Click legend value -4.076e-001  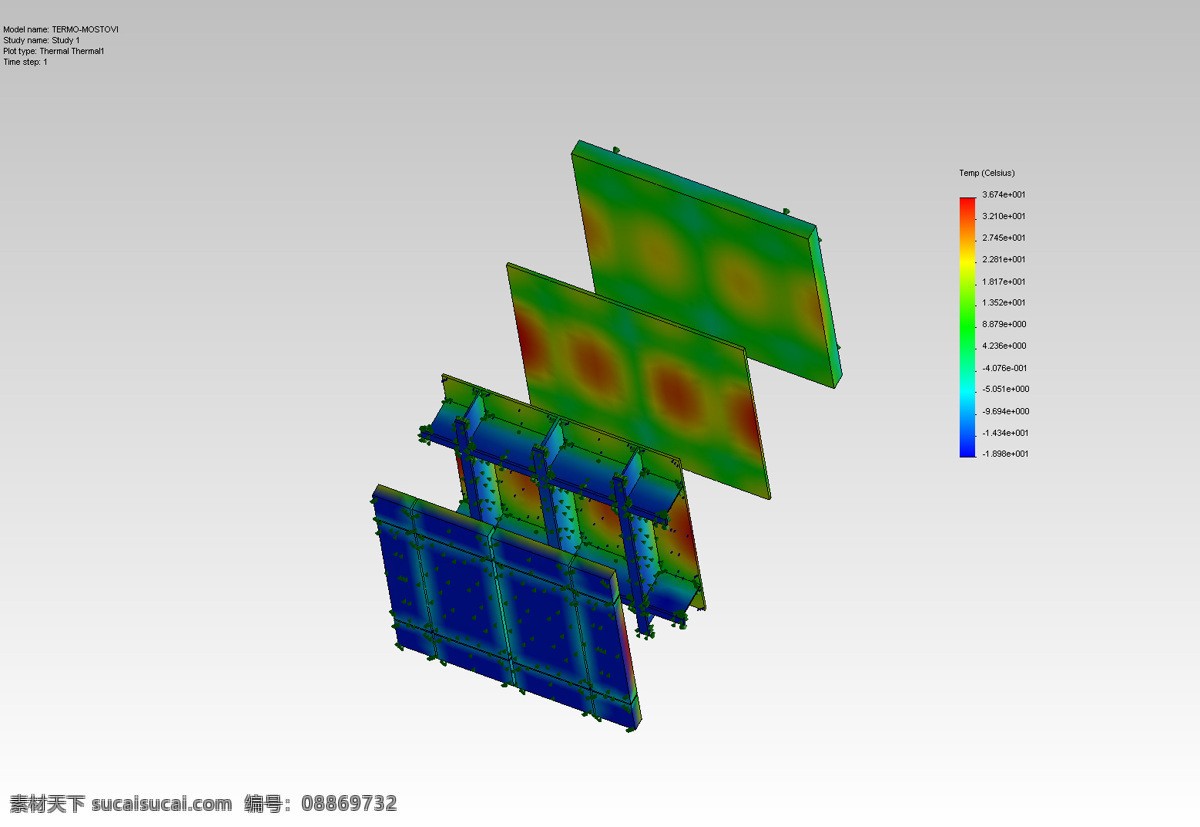pos(1005,368)
